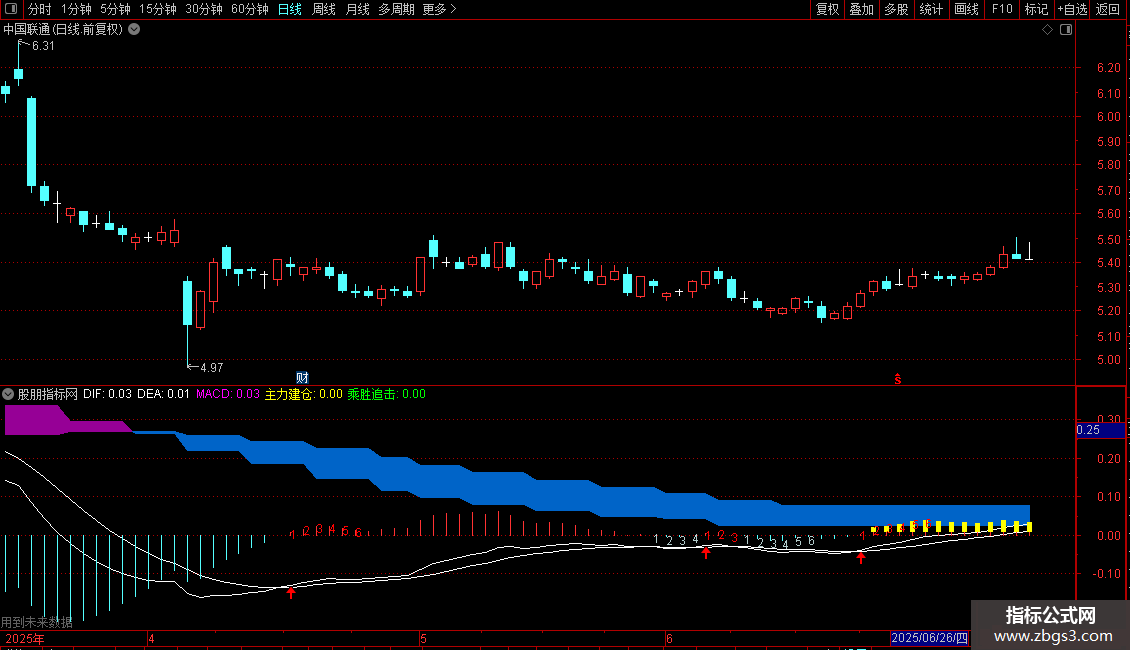Image resolution: width=1130 pixels, height=650 pixels.
Task: Click the window split icon in chart corner
Action: click(x=1066, y=30)
